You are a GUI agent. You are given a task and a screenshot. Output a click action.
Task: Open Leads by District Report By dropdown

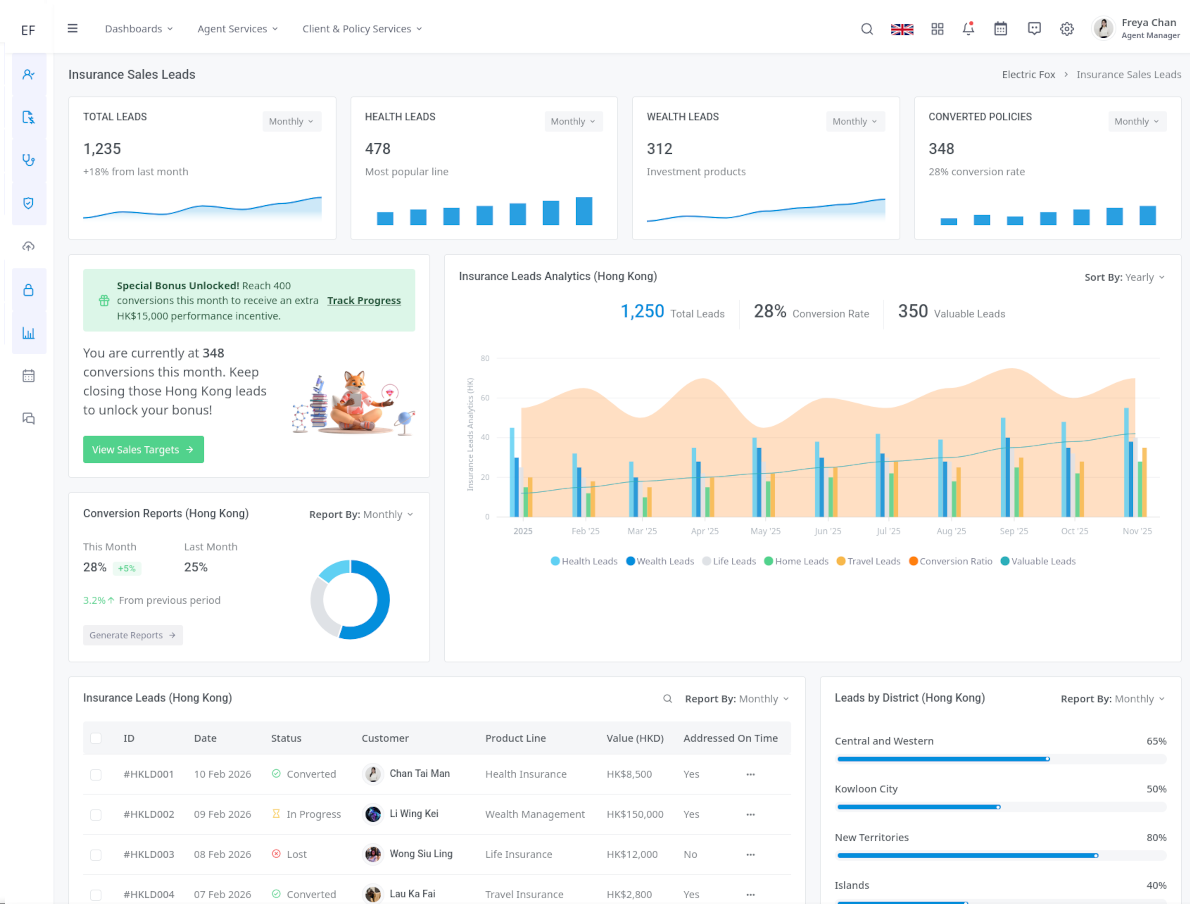pyautogui.click(x=1113, y=699)
